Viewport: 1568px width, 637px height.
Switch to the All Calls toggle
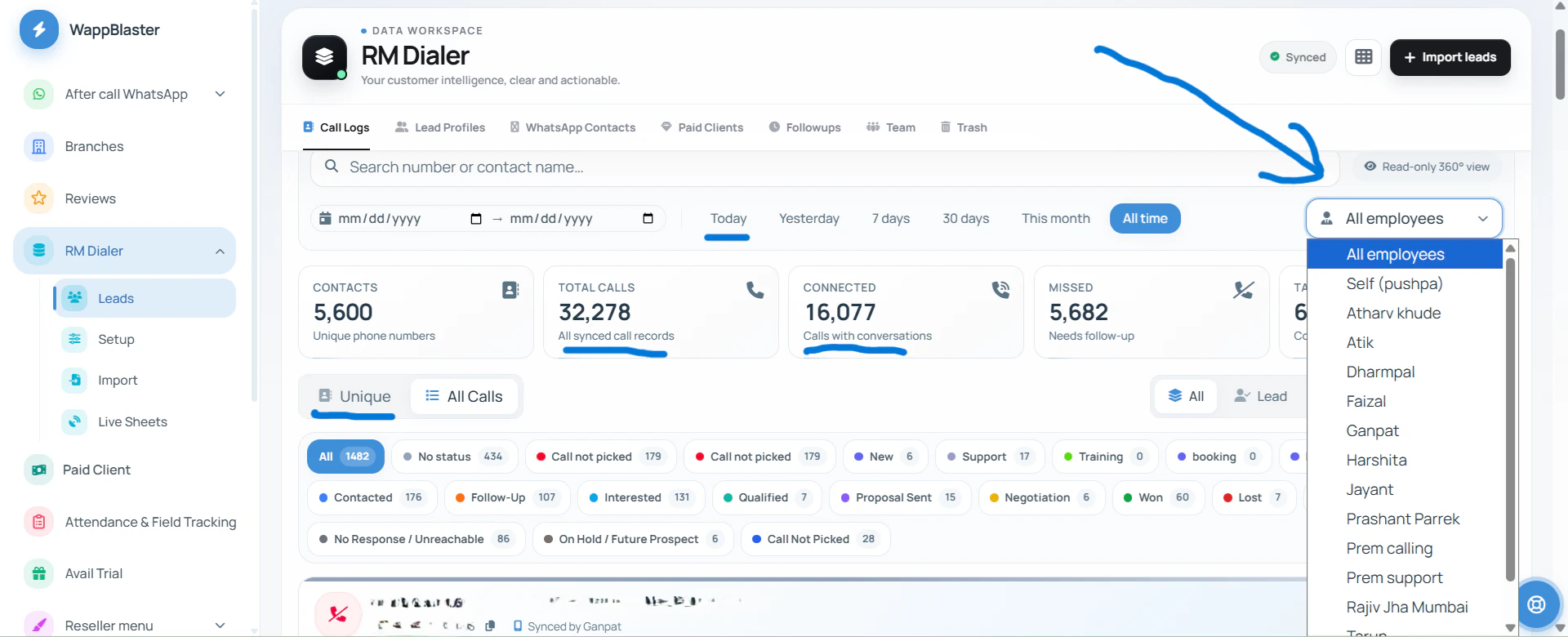[464, 396]
